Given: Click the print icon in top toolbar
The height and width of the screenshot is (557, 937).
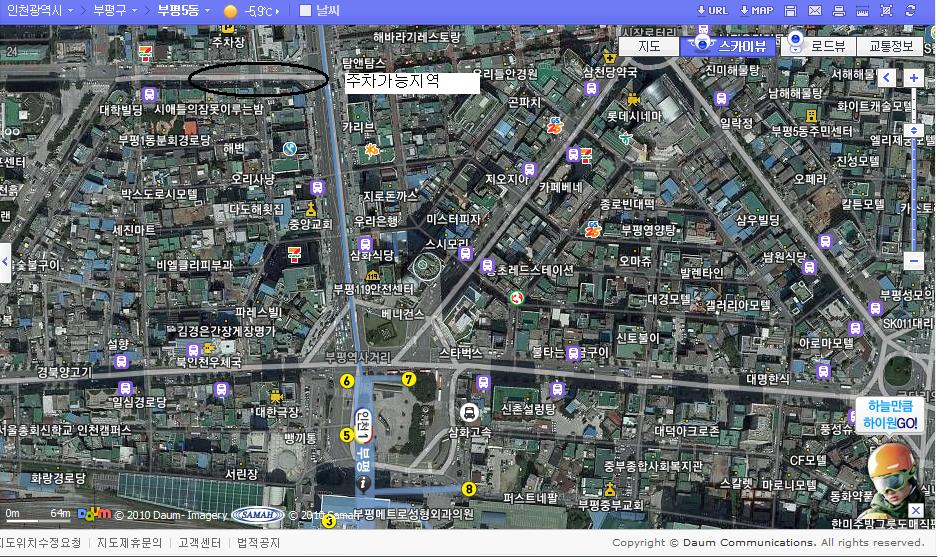Looking at the screenshot, I should [838, 10].
